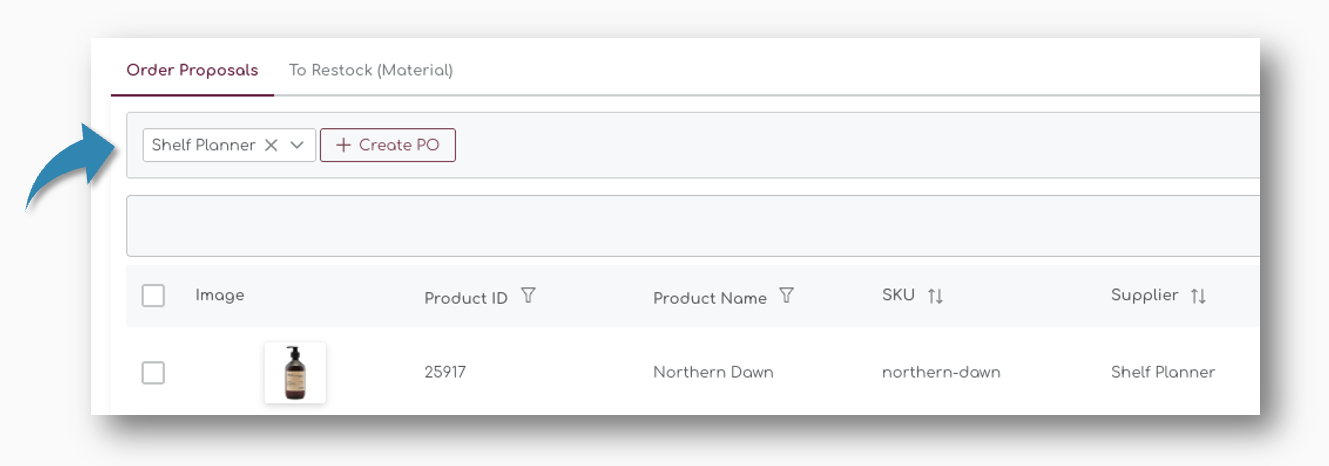The height and width of the screenshot is (466, 1329).
Task: Expand the supplier dropdown chevron
Action: coord(297,145)
